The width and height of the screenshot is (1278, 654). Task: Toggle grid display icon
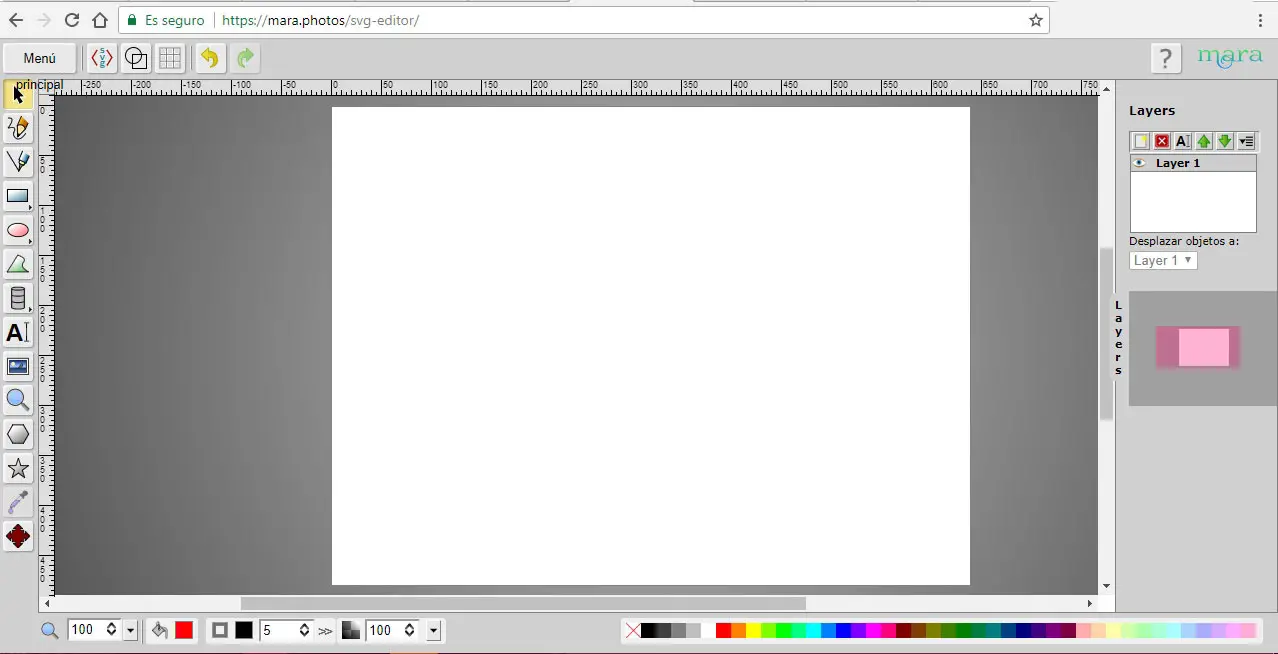pyautogui.click(x=170, y=58)
